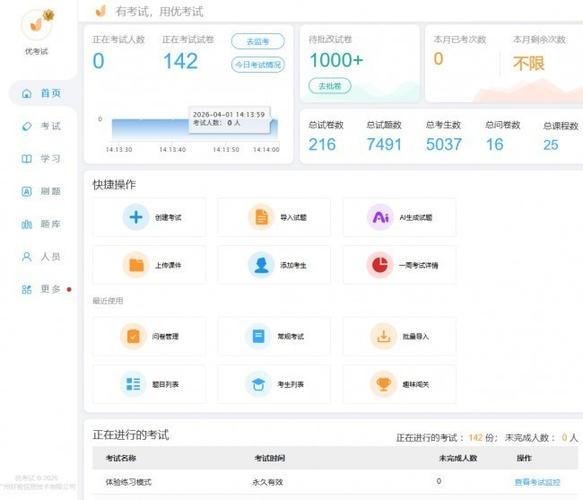Click the 本月剩余次数 value 不限
Screen dimensions: 583x500
click(x=529, y=63)
